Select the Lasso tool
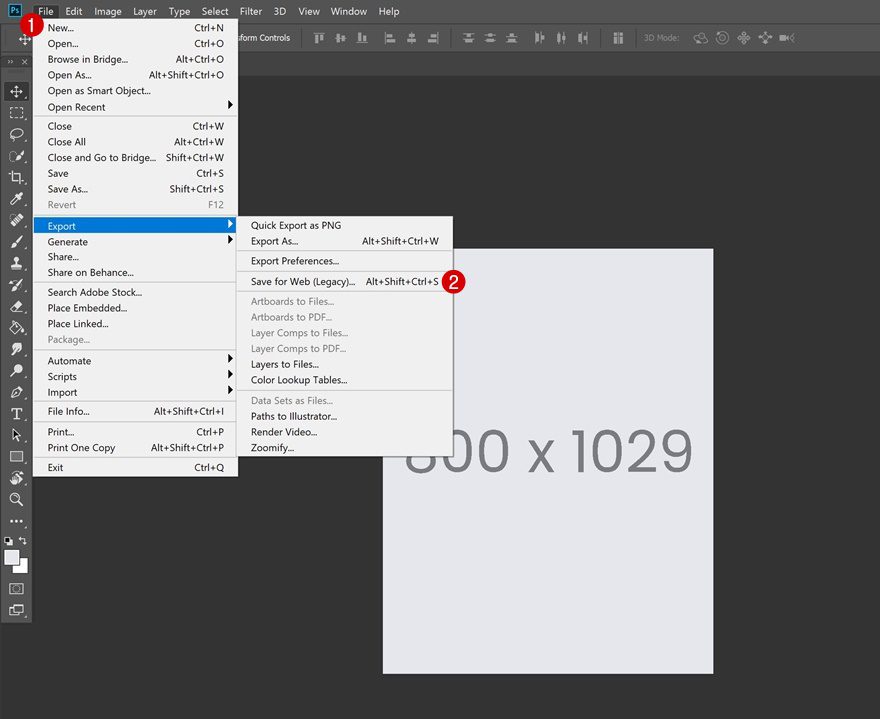This screenshot has height=719, width=880. tap(16, 134)
